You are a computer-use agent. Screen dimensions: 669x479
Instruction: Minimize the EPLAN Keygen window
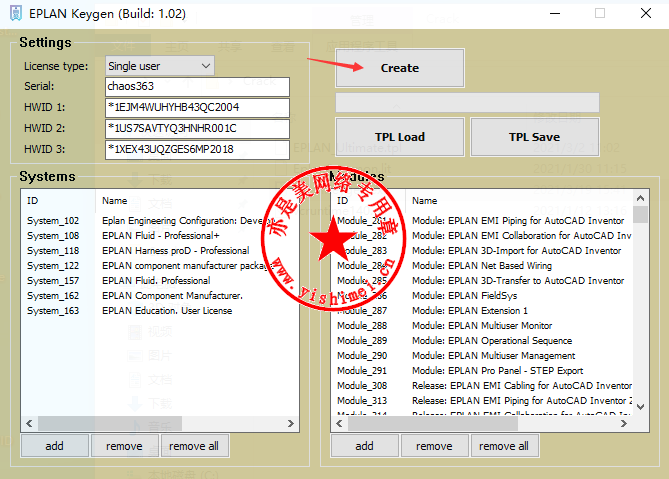(x=555, y=13)
